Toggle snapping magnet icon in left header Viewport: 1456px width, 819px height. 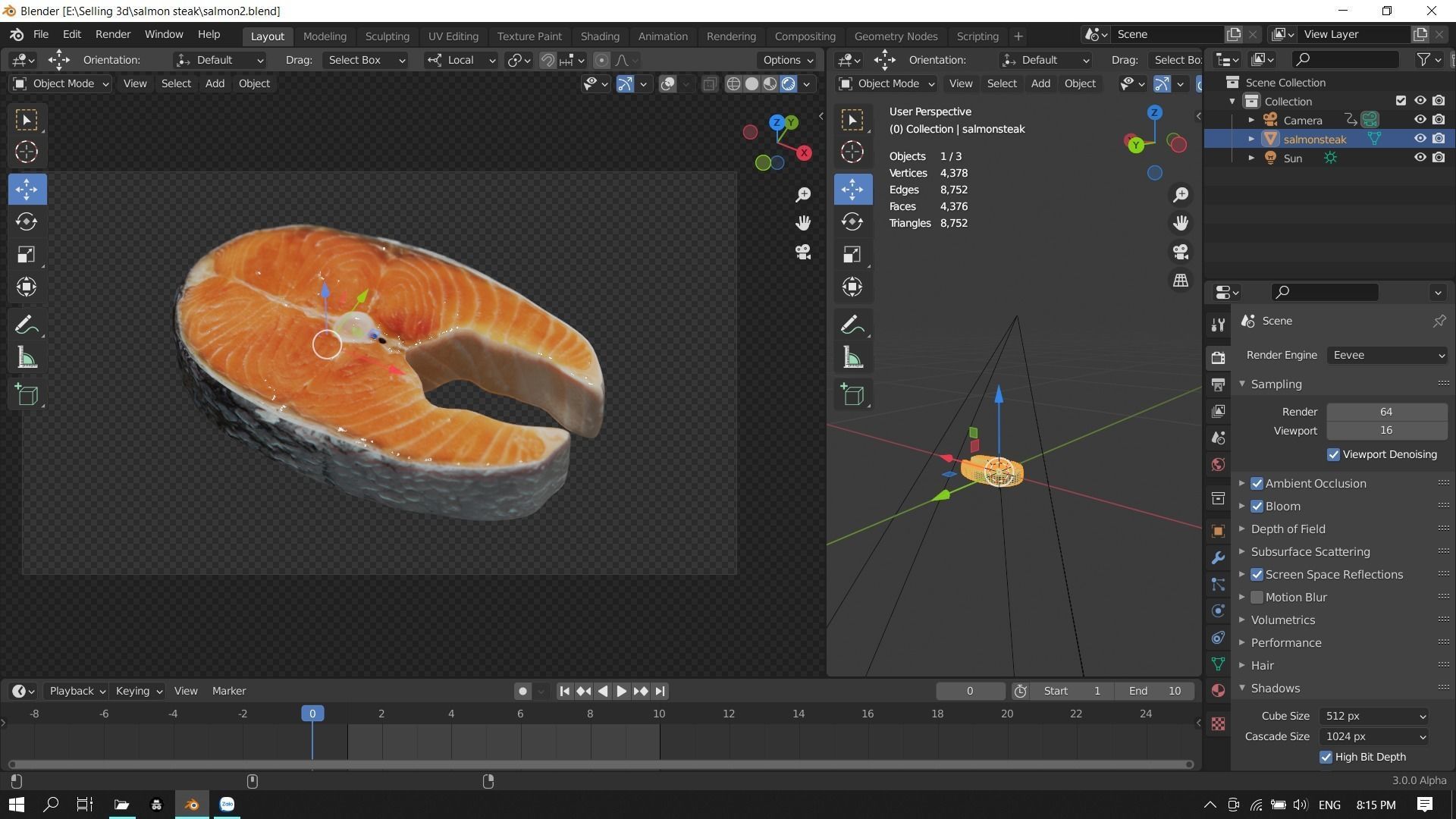coord(548,61)
